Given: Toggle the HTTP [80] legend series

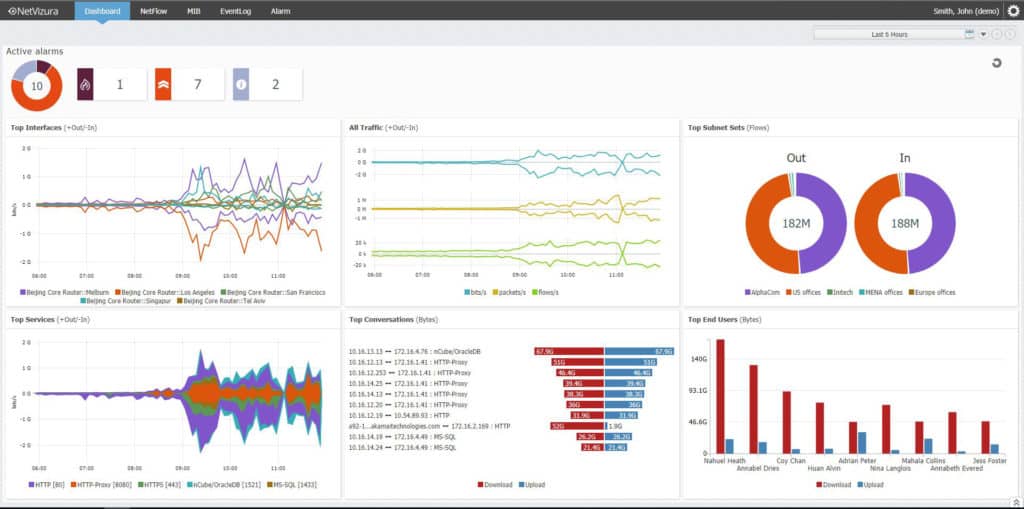Looking at the screenshot, I should click(x=48, y=485).
